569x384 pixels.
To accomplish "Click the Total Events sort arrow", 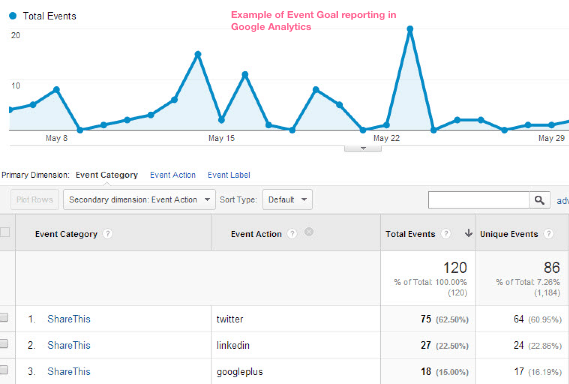I will (x=468, y=233).
